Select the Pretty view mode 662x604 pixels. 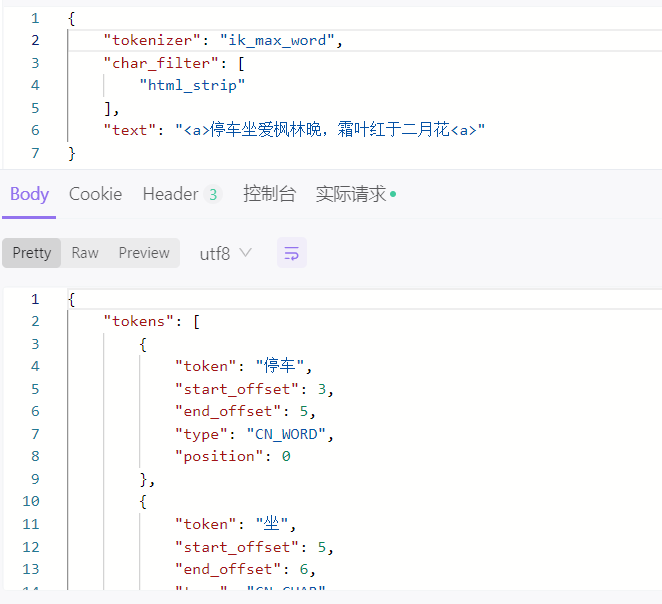click(32, 253)
